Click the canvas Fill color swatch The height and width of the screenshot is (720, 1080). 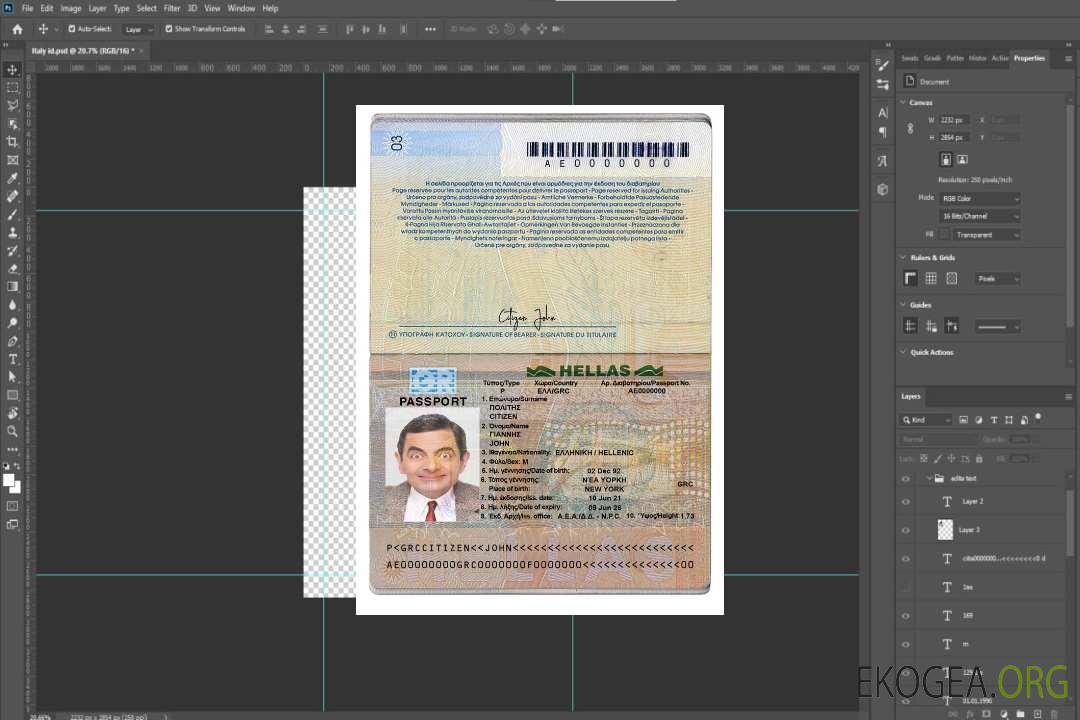point(945,235)
